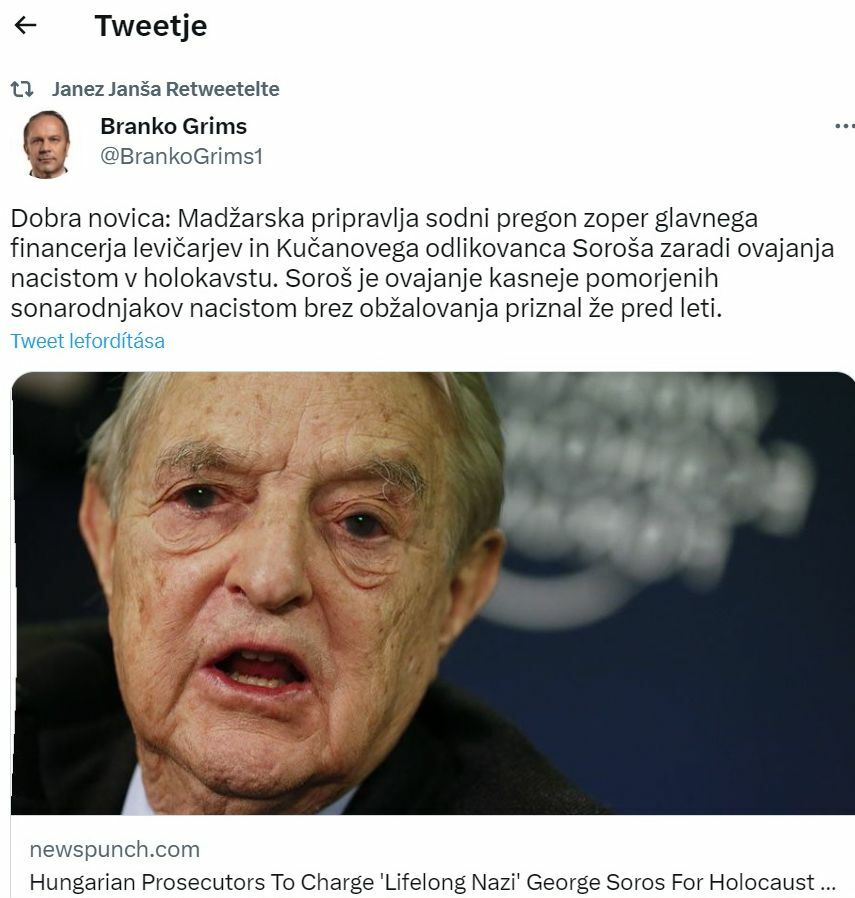This screenshot has width=855, height=898.
Task: Click the blurred globe logo in photo
Action: coord(647,487)
